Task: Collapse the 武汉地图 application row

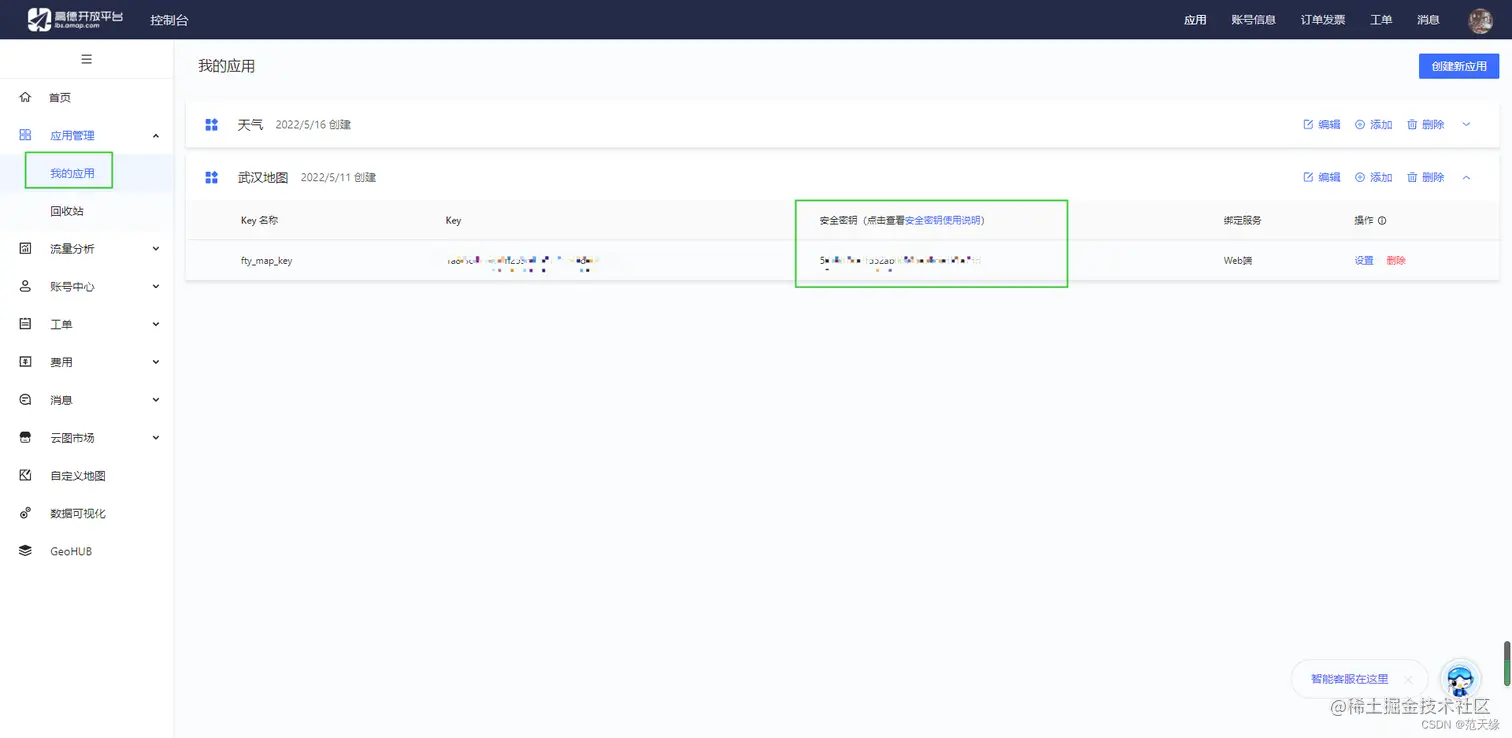Action: tap(1467, 177)
